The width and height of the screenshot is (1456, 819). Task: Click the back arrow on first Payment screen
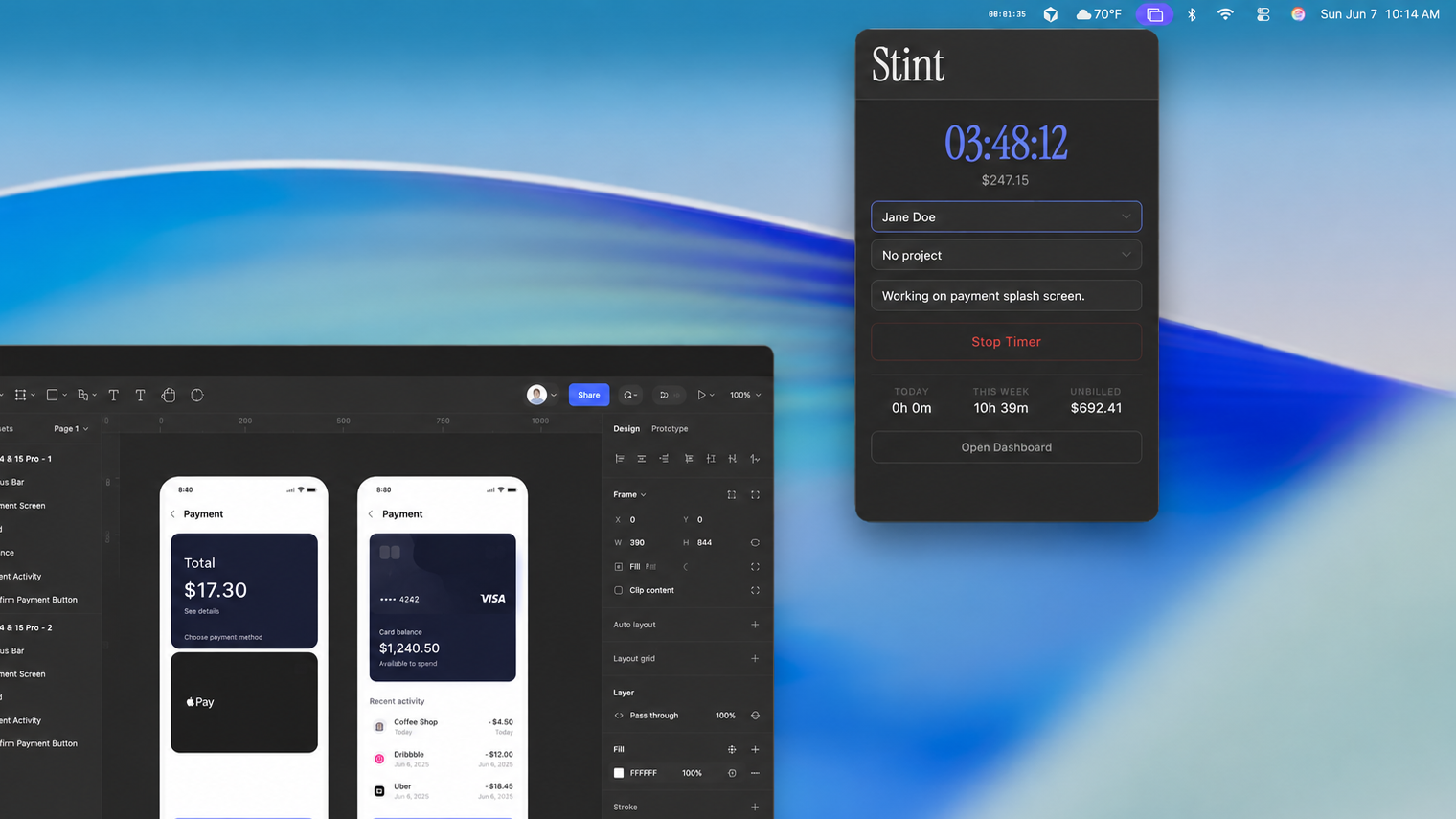pyautogui.click(x=172, y=514)
